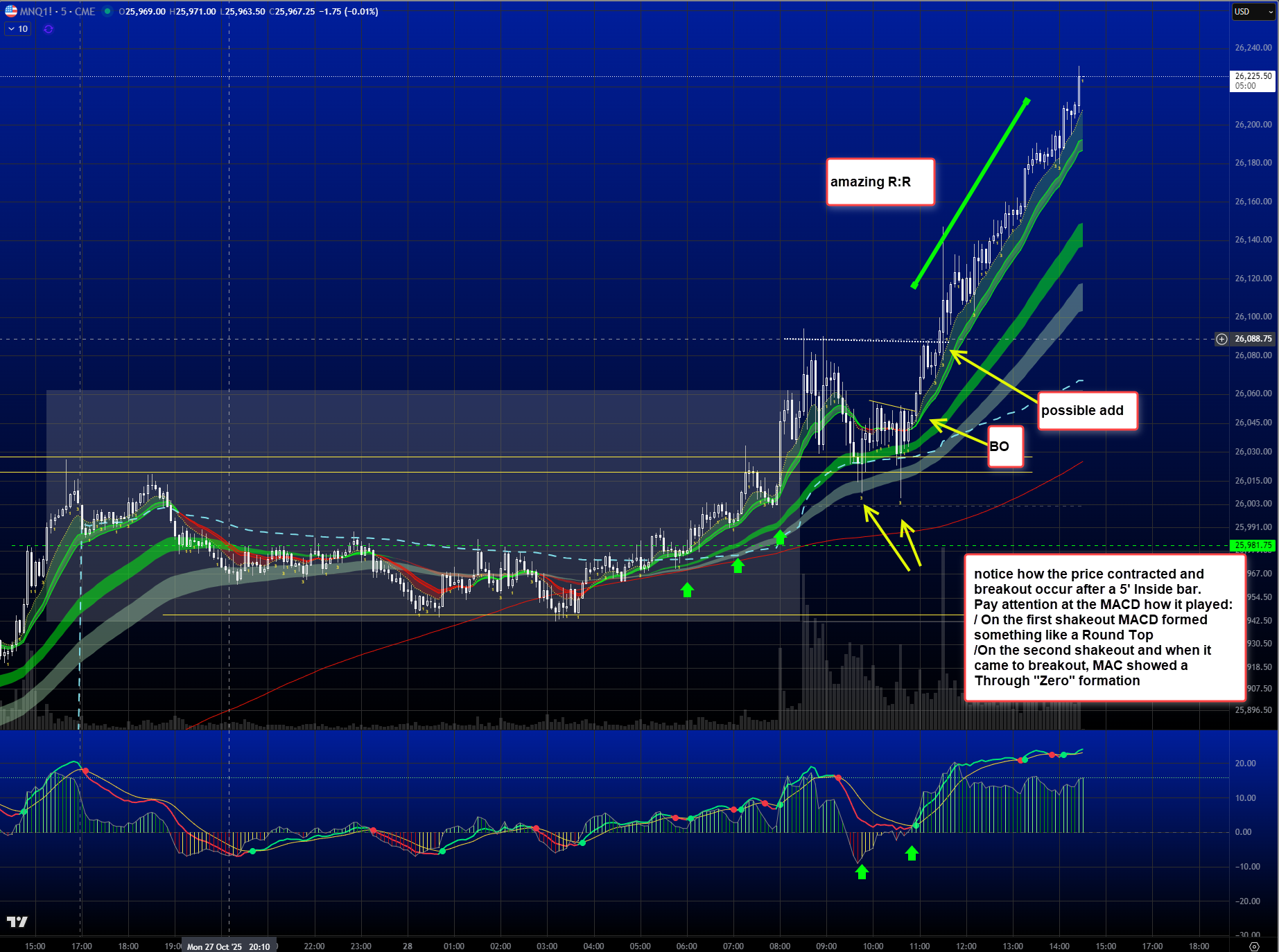Image resolution: width=1279 pixels, height=952 pixels.
Task: Click the 26,015.00 price scale label
Action: pyautogui.click(x=1253, y=481)
